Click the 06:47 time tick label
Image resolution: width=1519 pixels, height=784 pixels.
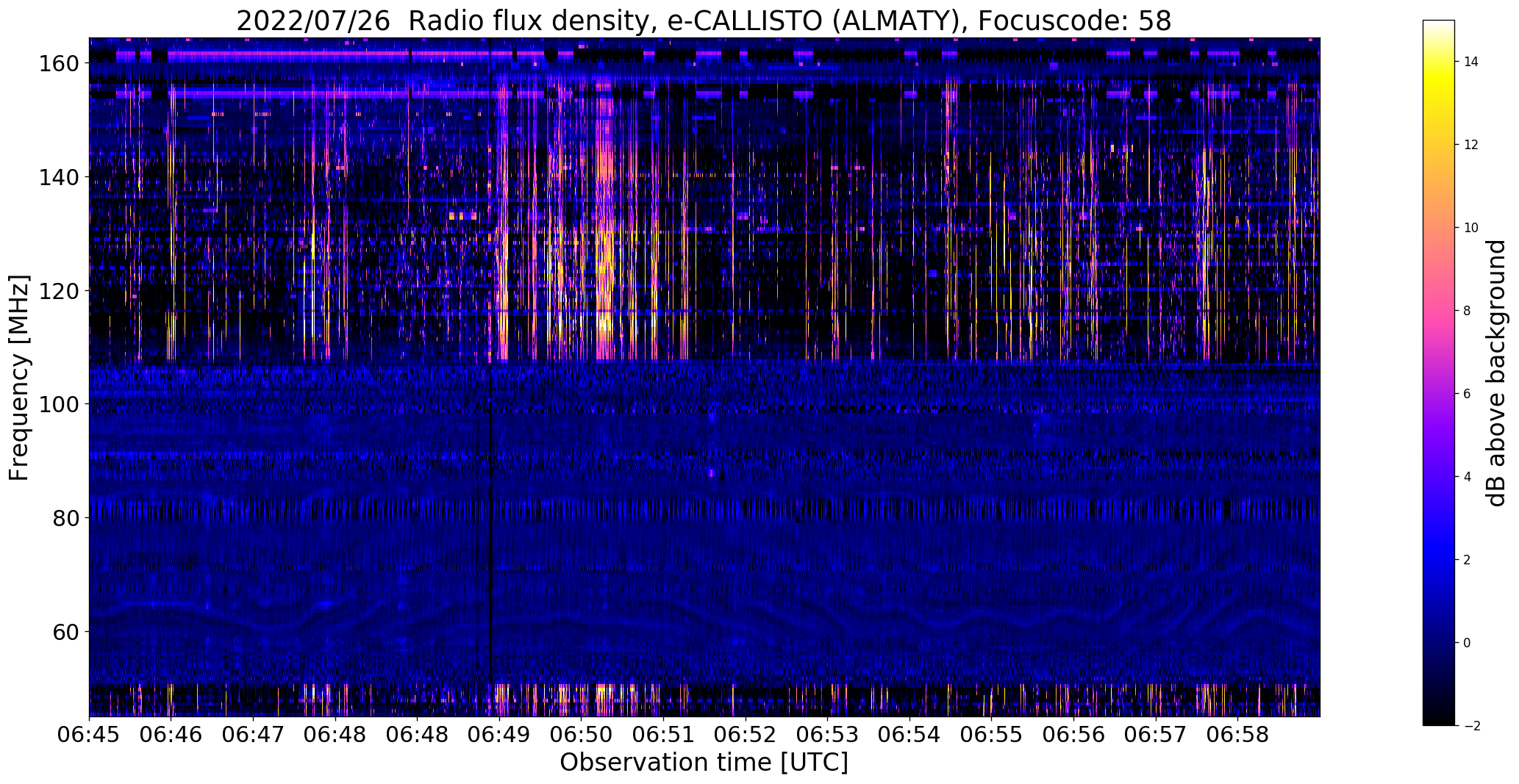[254, 735]
